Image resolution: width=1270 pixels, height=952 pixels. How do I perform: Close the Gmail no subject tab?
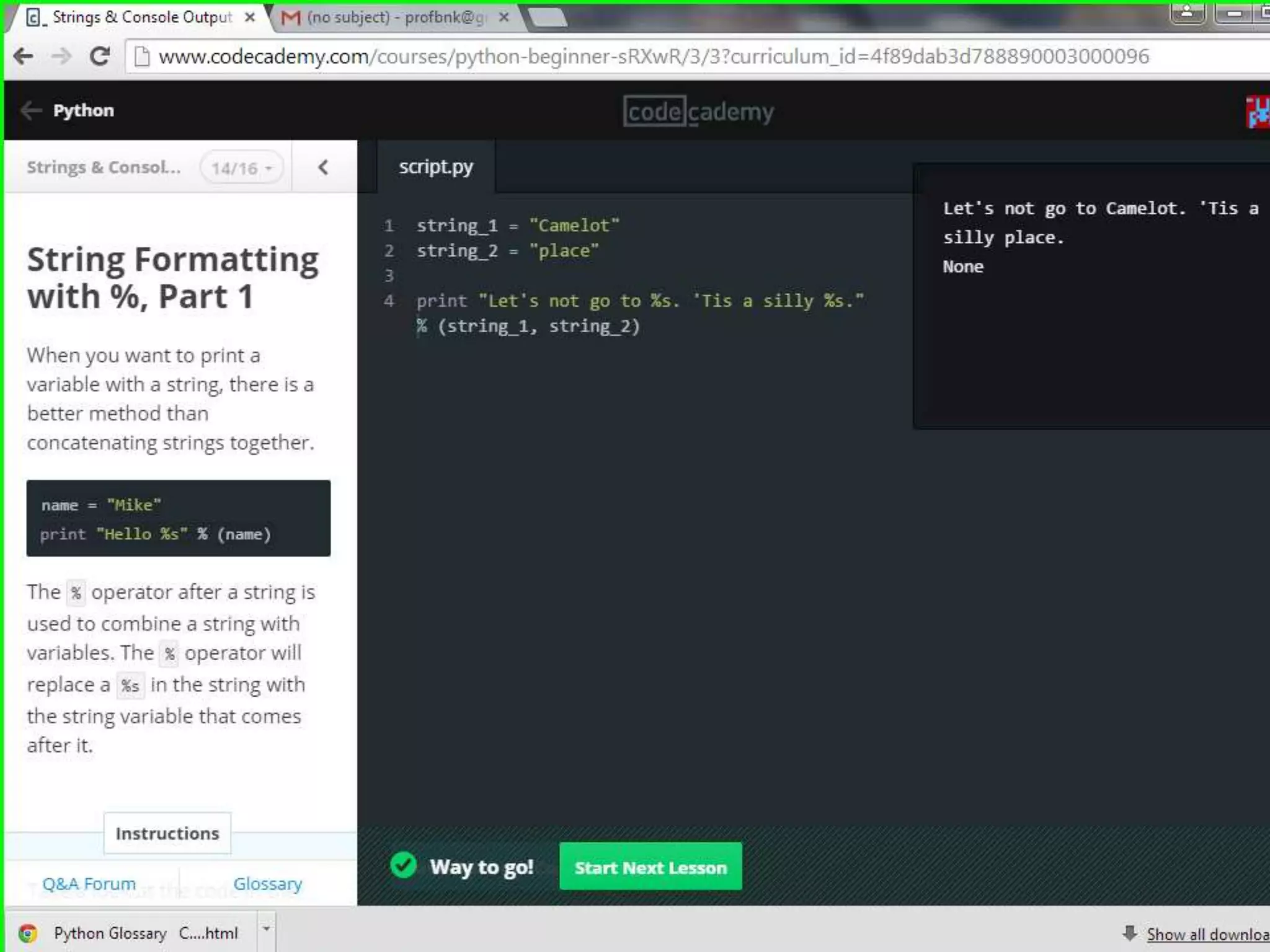pos(504,17)
